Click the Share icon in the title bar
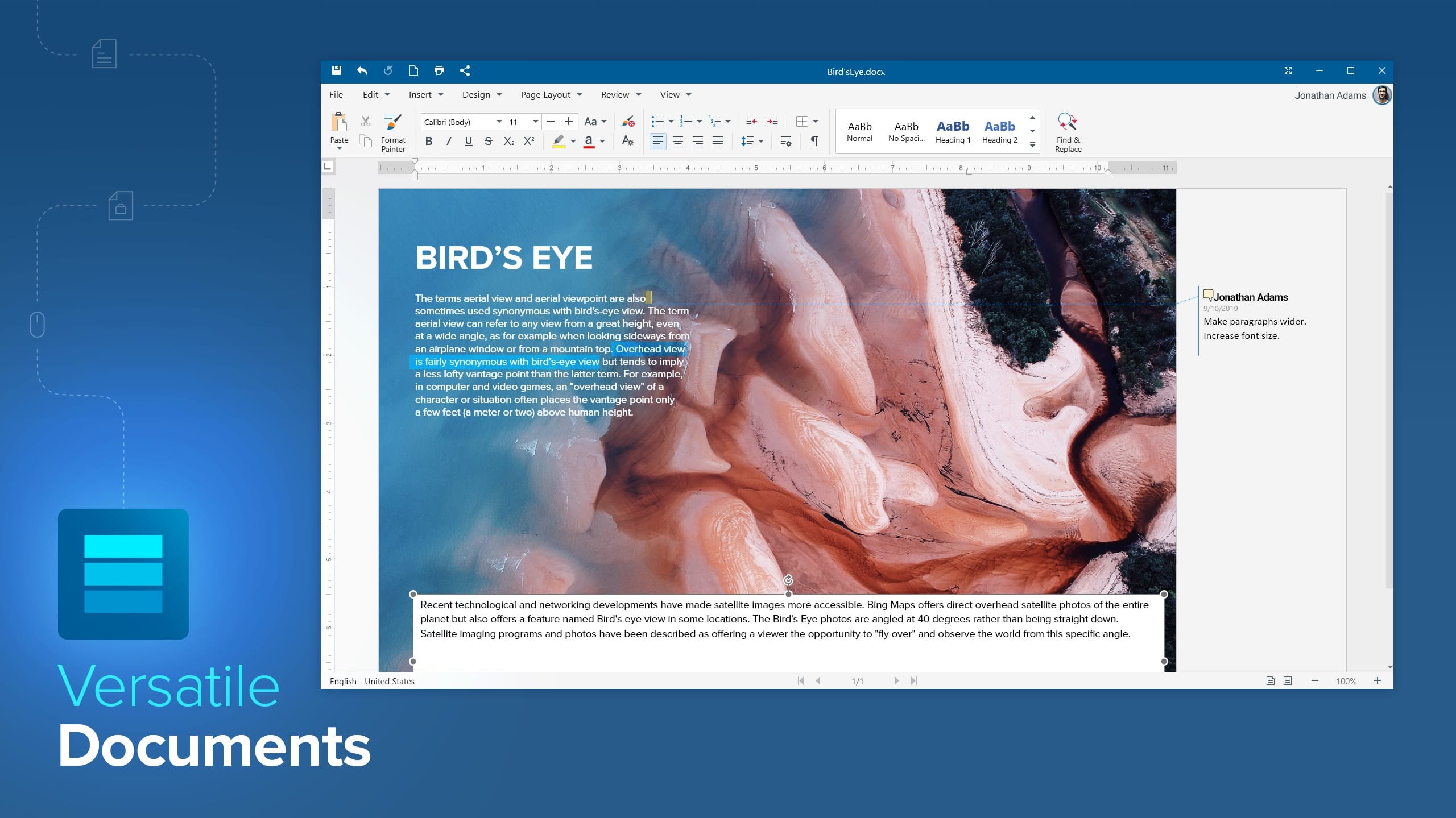 pos(465,70)
